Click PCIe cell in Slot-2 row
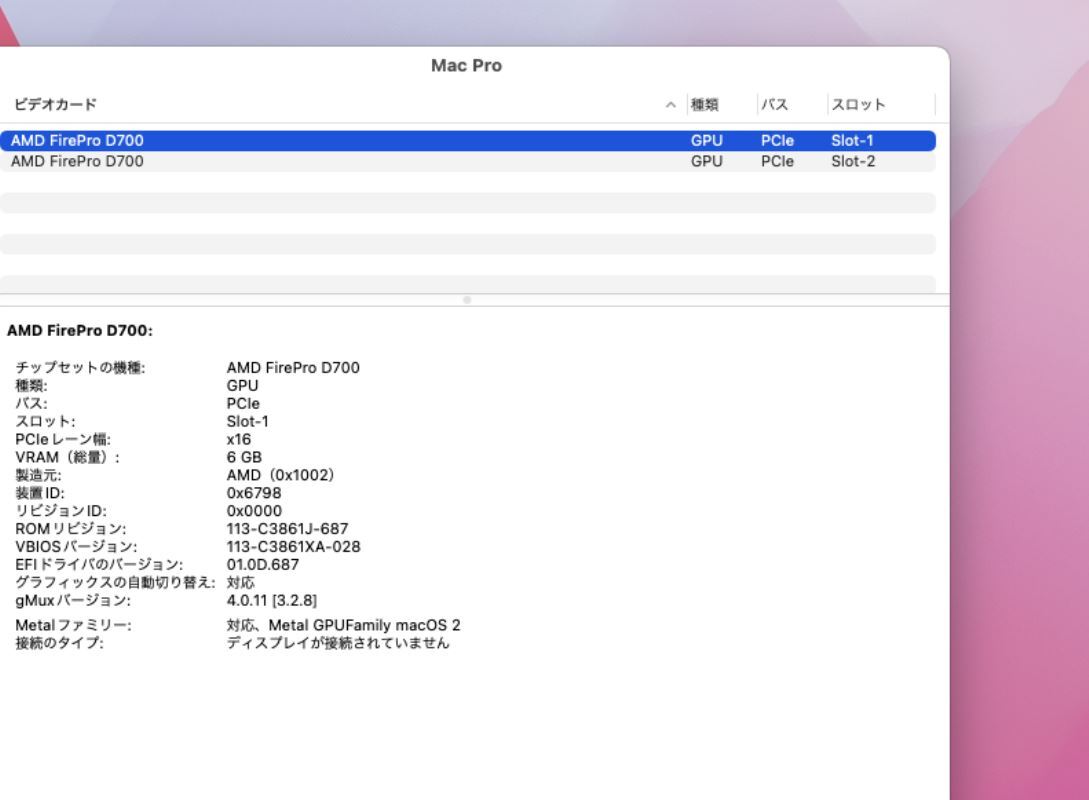 coord(777,161)
